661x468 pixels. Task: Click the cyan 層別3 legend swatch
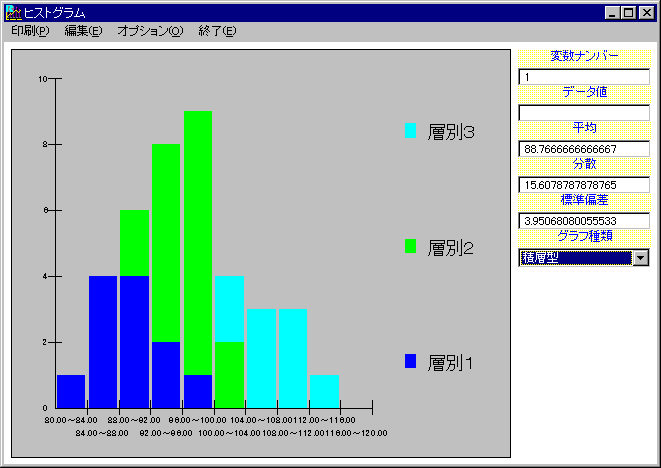[x=411, y=130]
